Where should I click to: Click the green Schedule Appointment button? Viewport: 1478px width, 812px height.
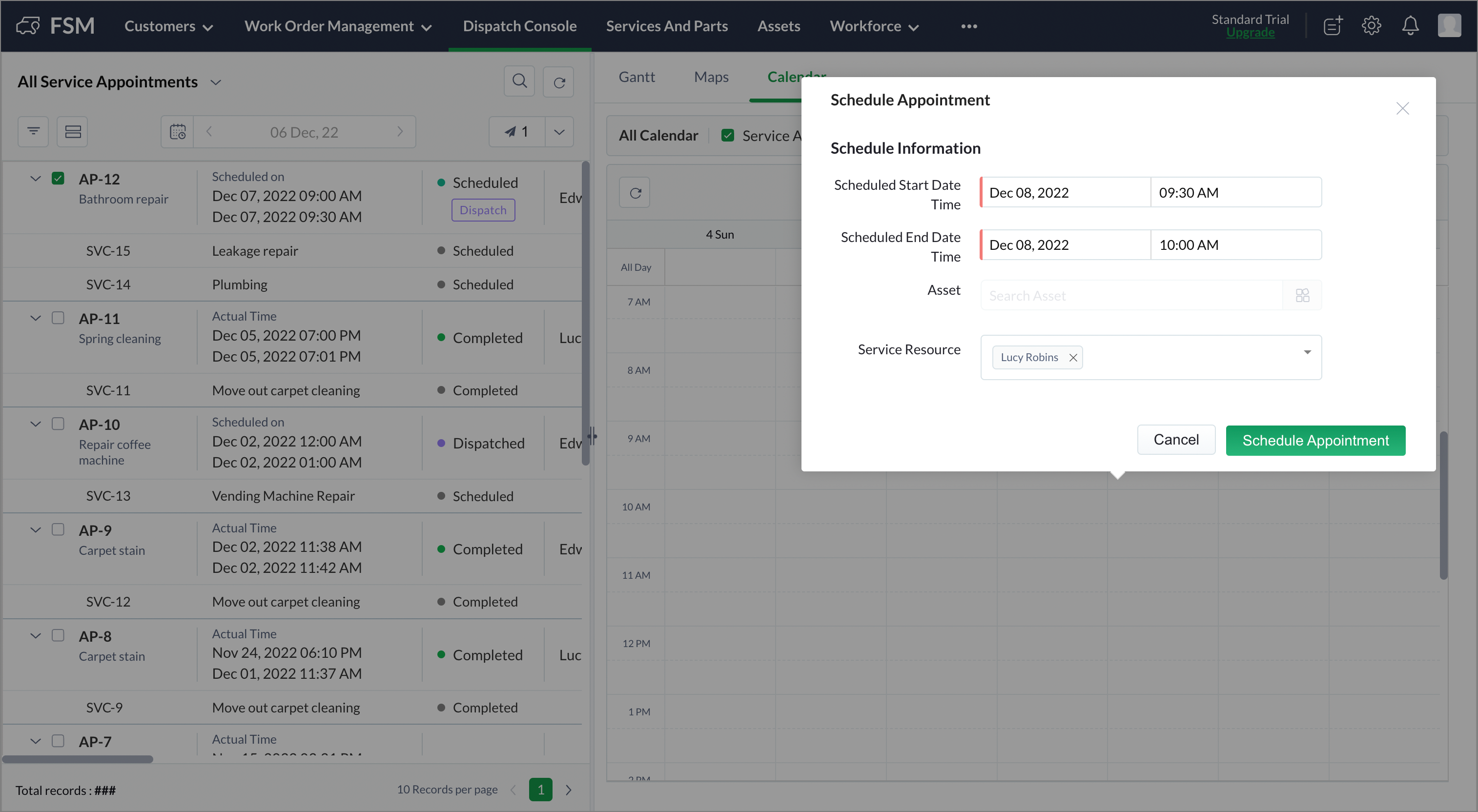tap(1315, 441)
